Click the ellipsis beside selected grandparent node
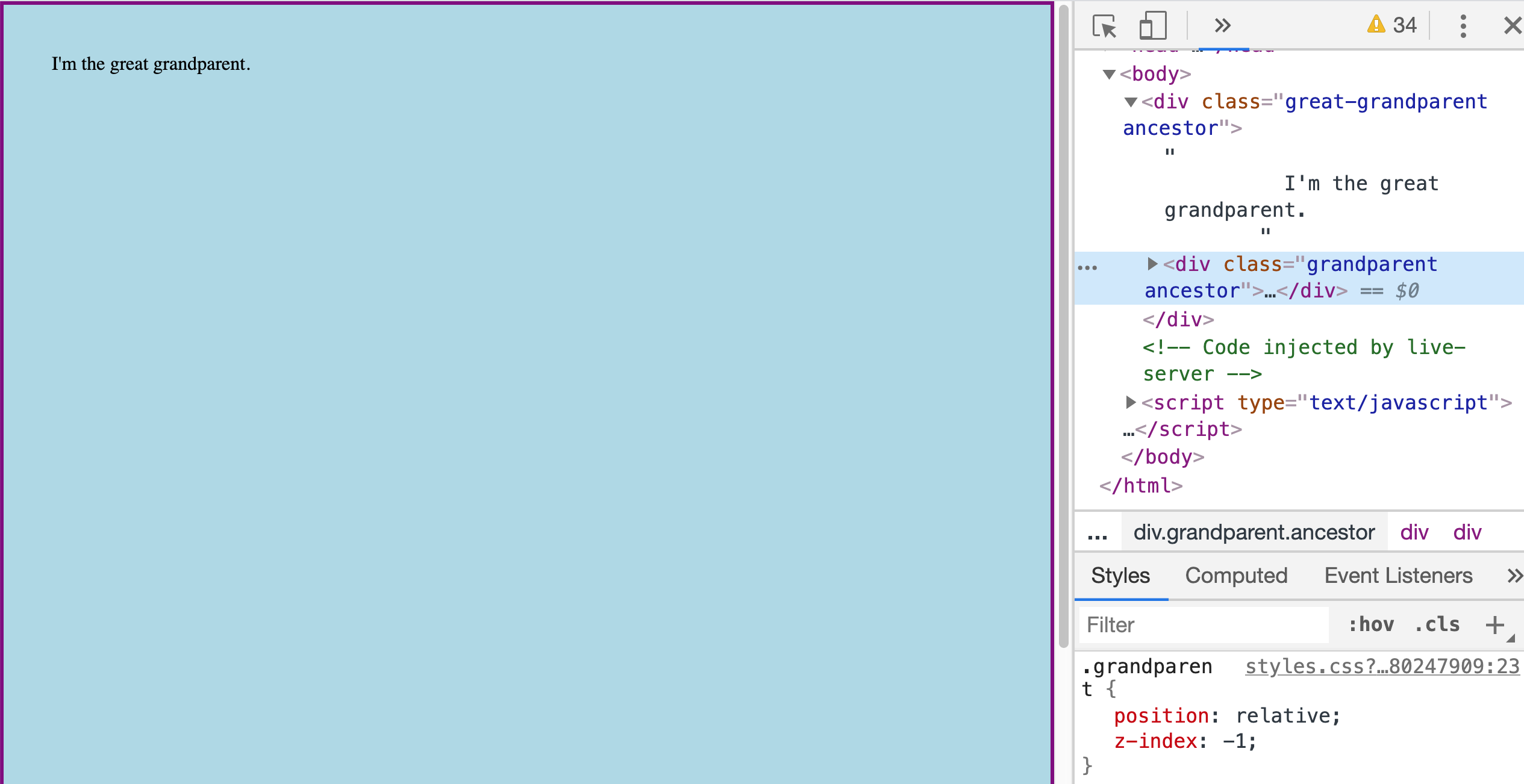1524x784 pixels. 1087,268
